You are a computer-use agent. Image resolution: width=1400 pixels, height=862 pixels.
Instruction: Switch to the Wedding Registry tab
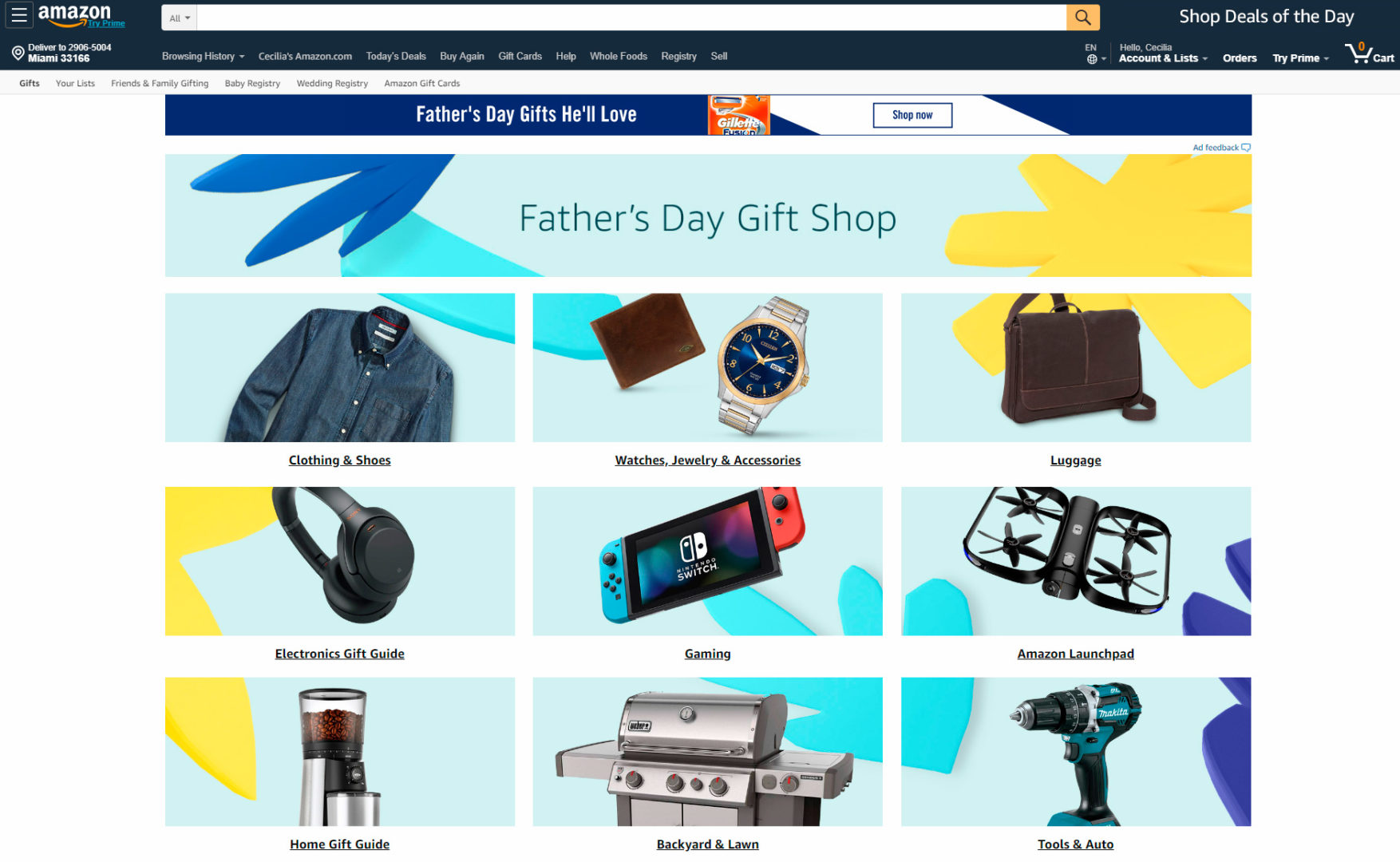[332, 83]
